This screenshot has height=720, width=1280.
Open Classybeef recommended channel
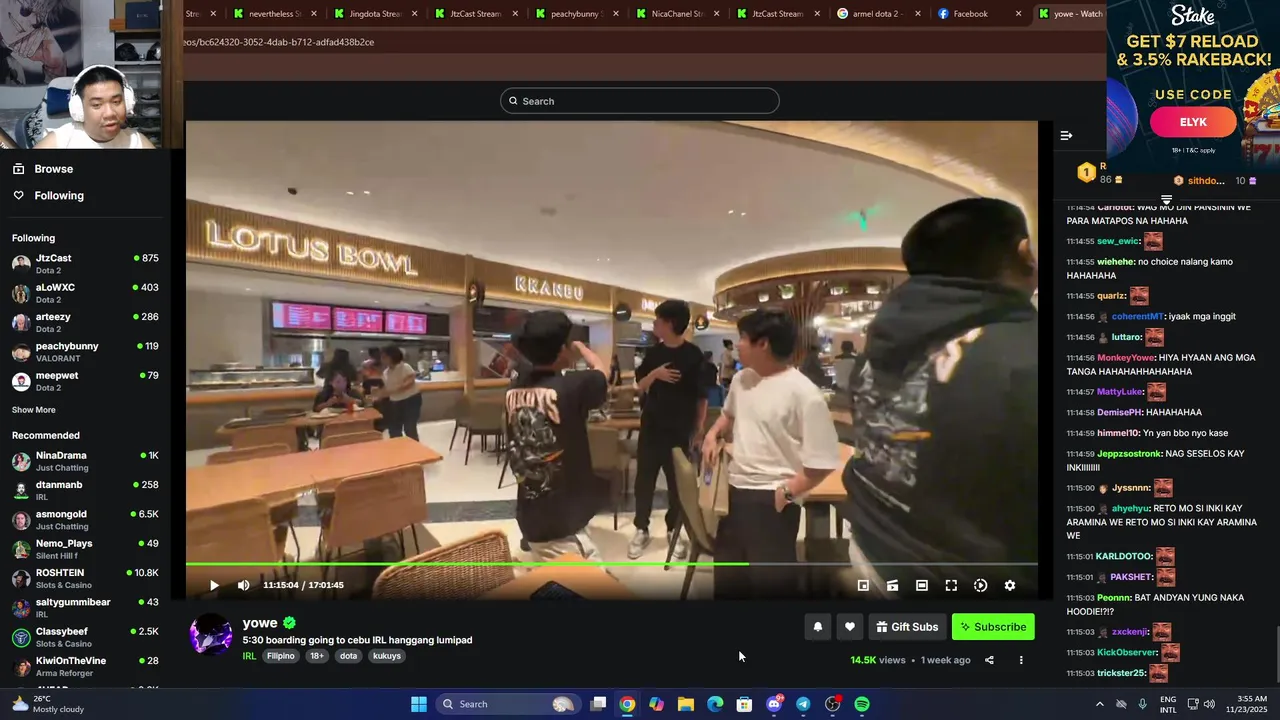85,637
